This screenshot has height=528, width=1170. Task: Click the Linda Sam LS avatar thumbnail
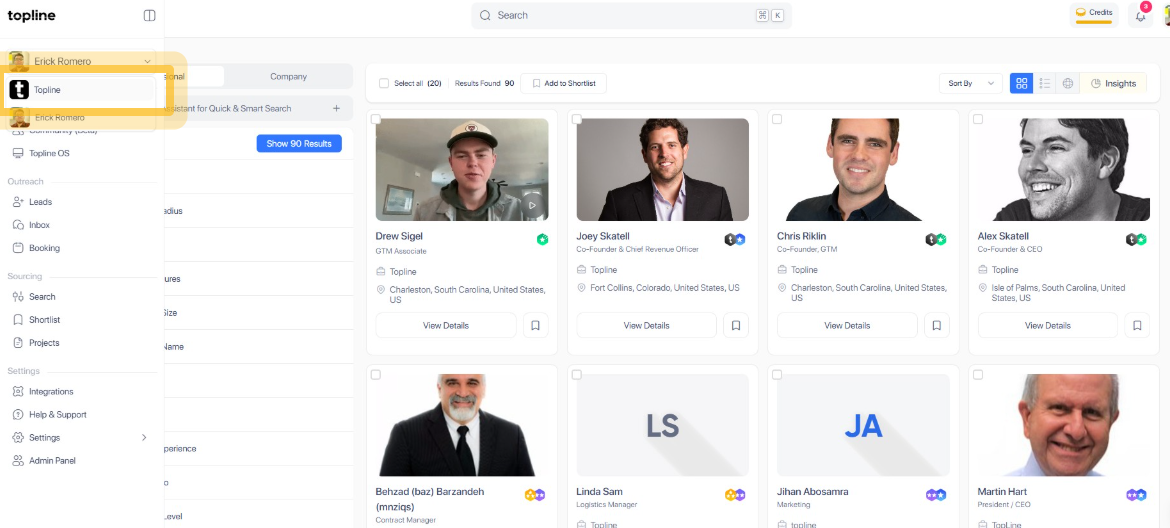pos(663,425)
